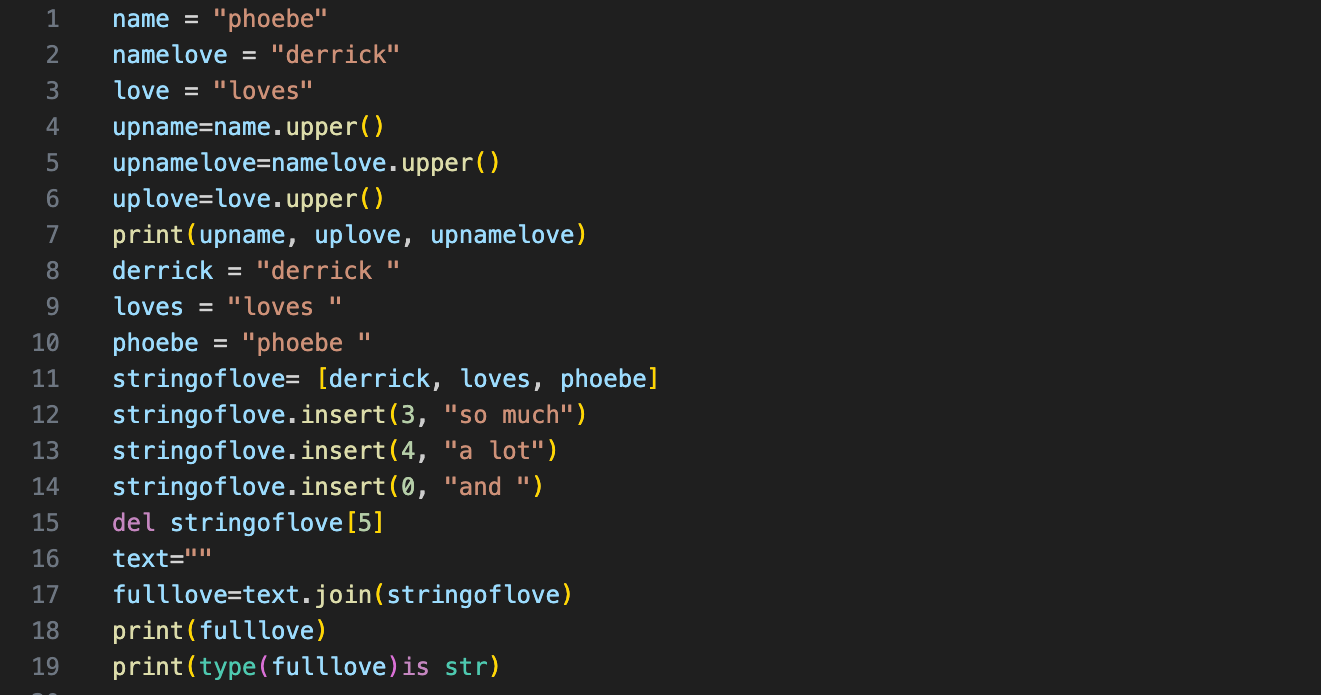The width and height of the screenshot is (1321, 695).
Task: Click the "loves" string on line 3
Action: point(264,90)
